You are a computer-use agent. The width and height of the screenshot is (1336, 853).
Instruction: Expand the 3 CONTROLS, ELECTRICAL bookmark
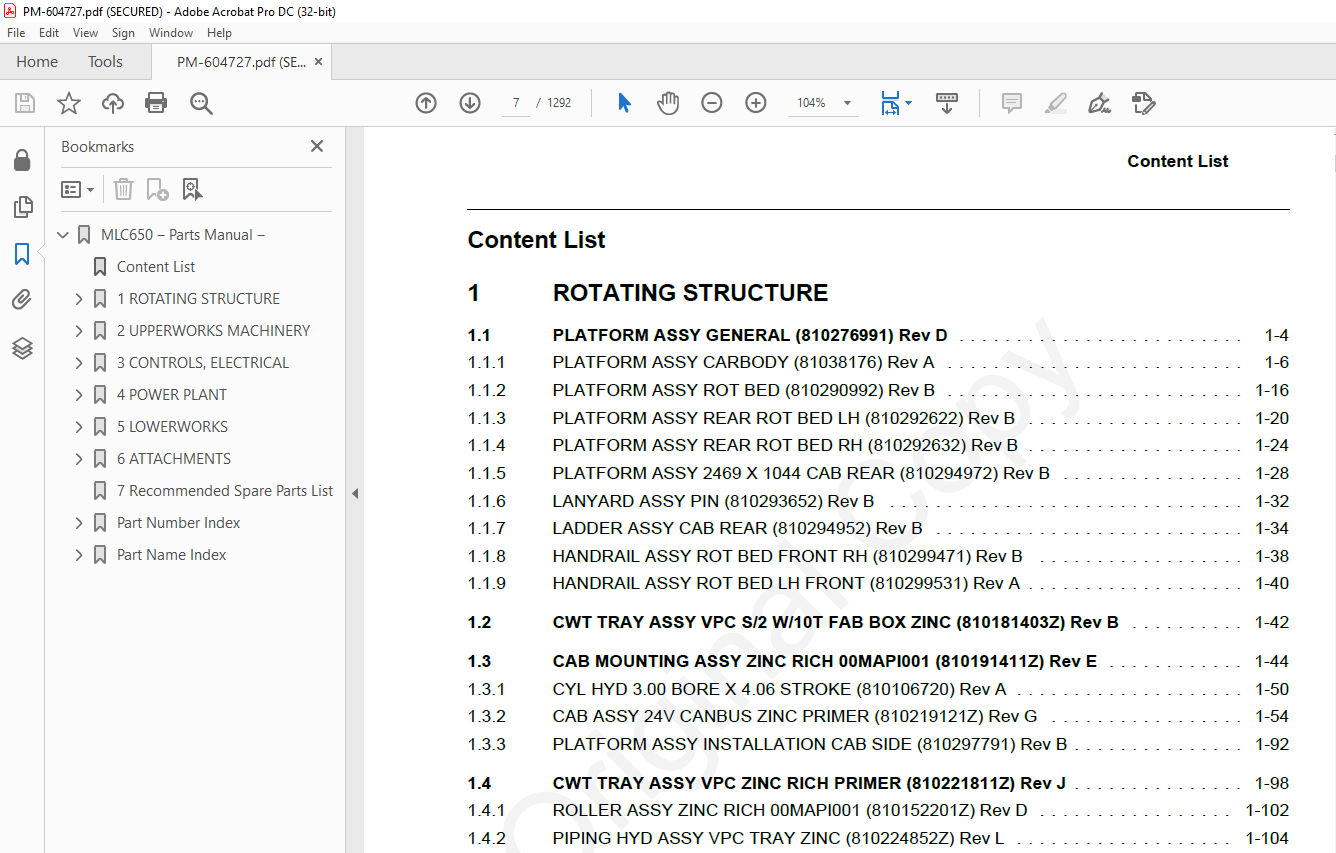click(79, 363)
